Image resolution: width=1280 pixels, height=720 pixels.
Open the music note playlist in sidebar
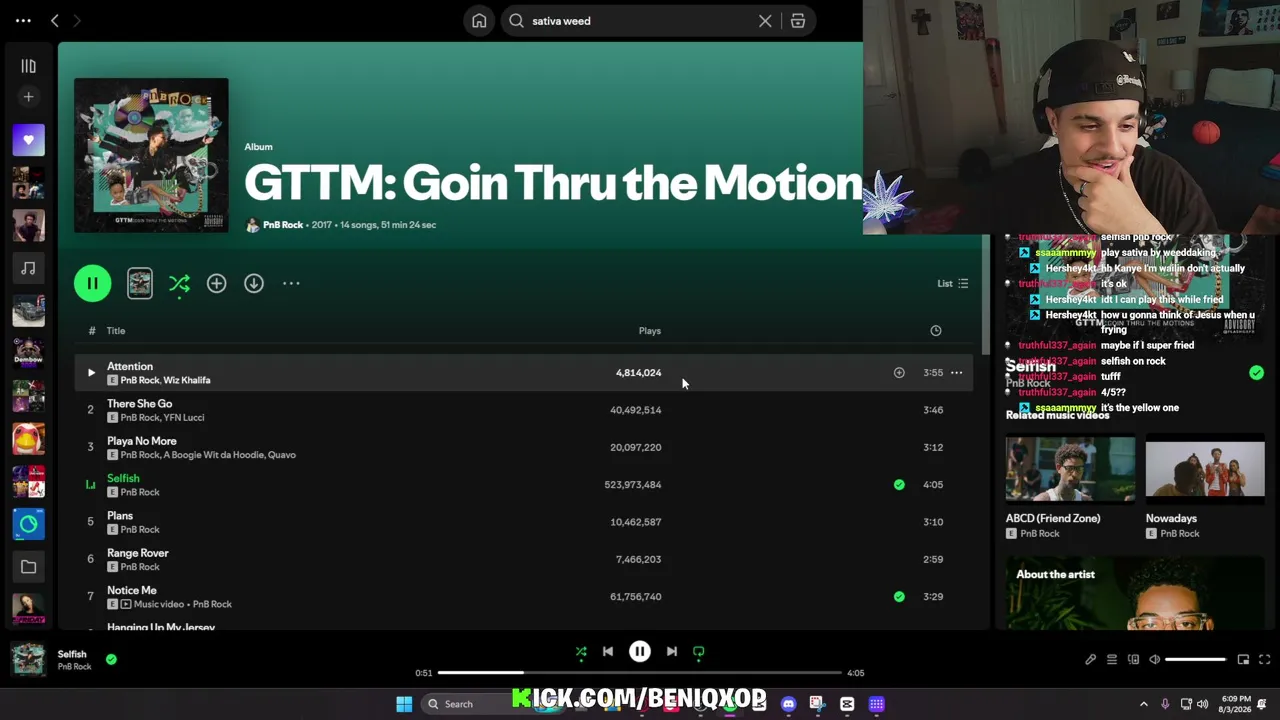coord(28,268)
